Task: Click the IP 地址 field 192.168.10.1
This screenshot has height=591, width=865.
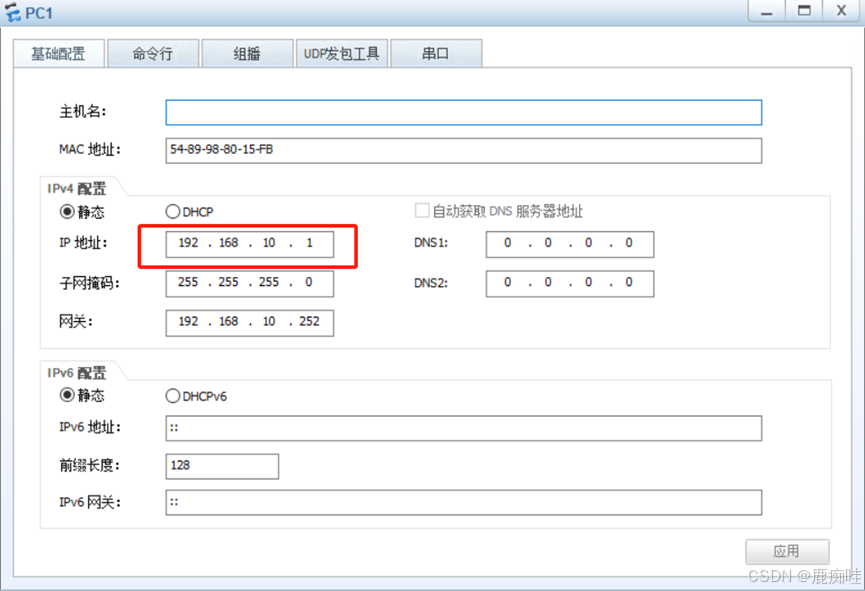Action: 249,244
